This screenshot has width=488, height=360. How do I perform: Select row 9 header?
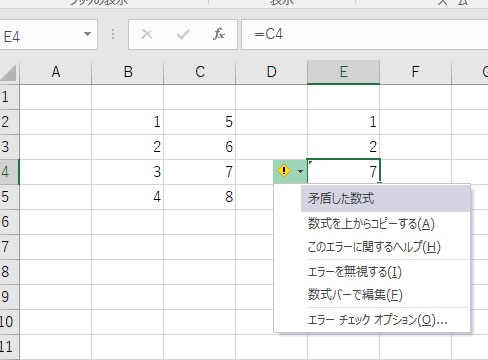[x=9, y=297]
